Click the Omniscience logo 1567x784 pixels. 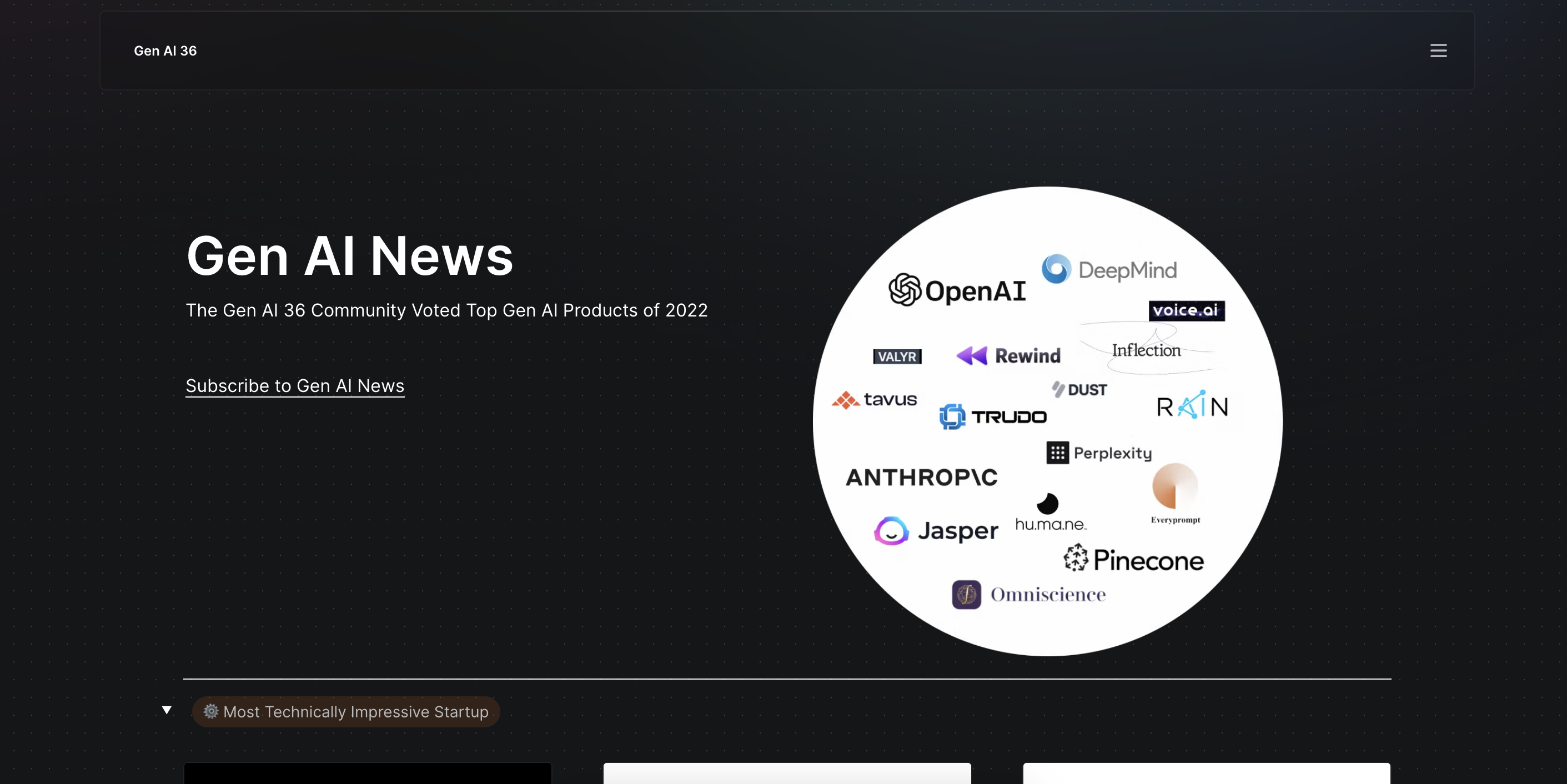[1028, 594]
